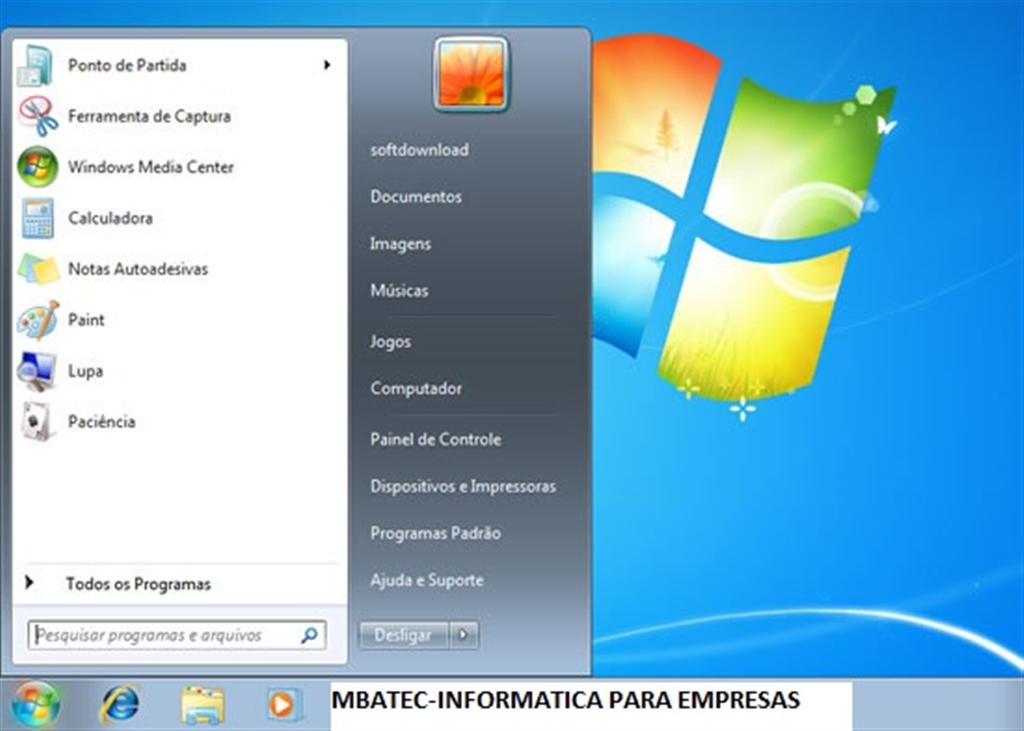Open the Paciência card game
Viewport: 1024px width, 731px height.
coord(100,422)
